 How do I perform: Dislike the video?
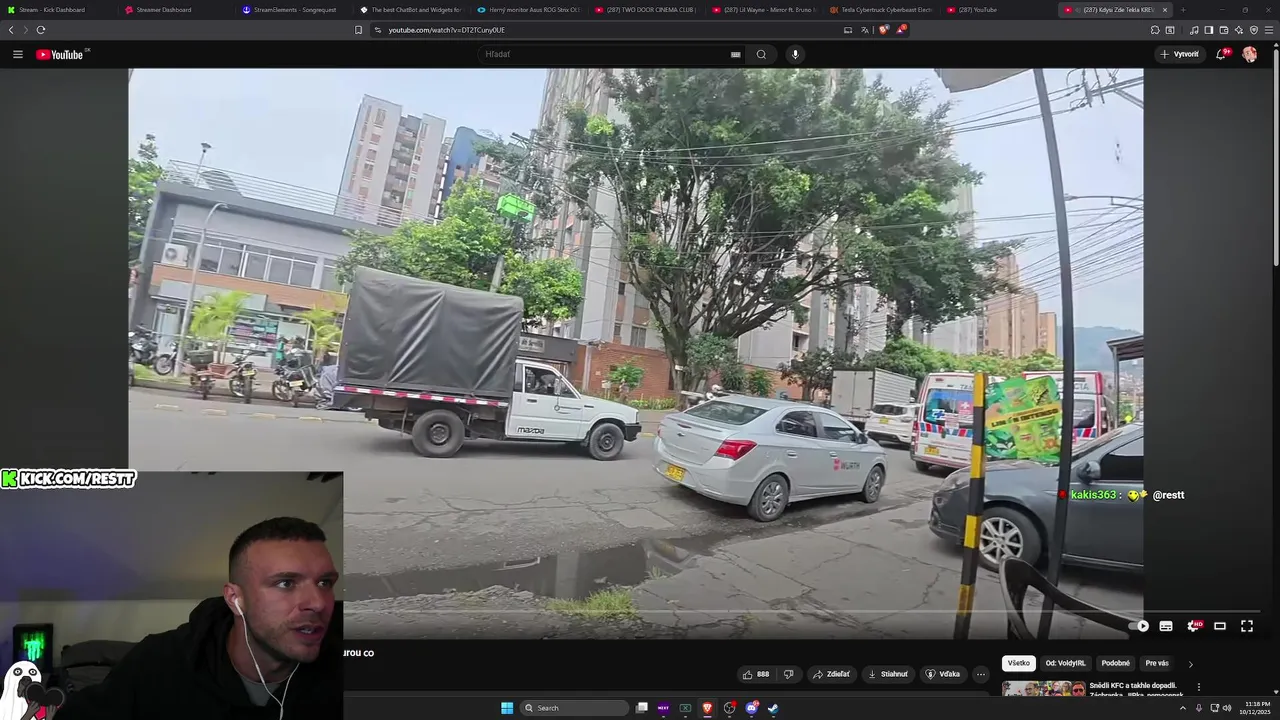(788, 674)
